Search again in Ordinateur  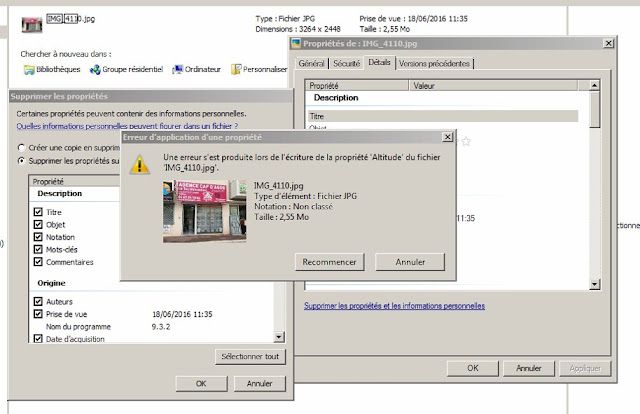(x=197, y=69)
